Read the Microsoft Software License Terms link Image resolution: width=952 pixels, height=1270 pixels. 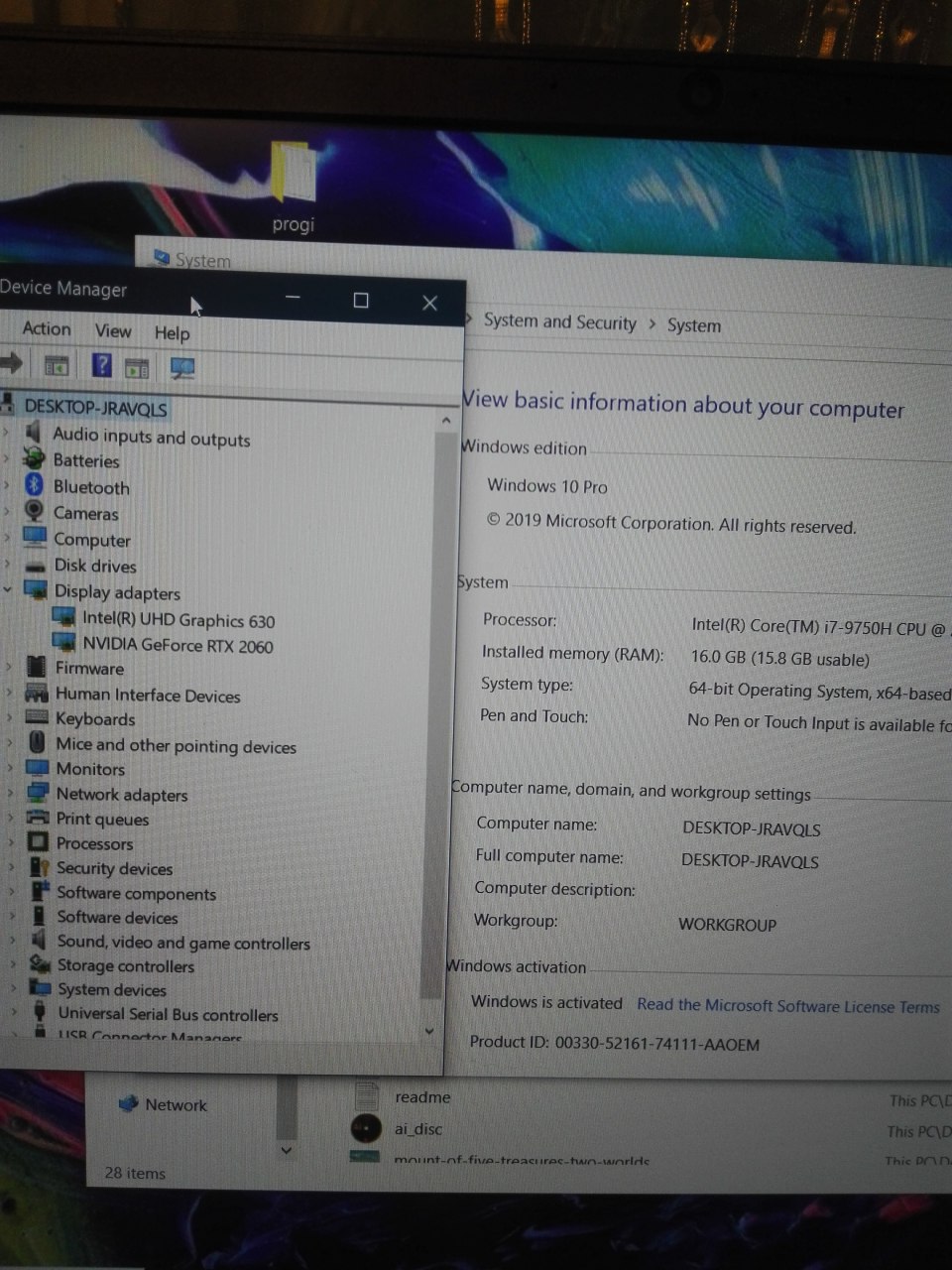point(788,1006)
